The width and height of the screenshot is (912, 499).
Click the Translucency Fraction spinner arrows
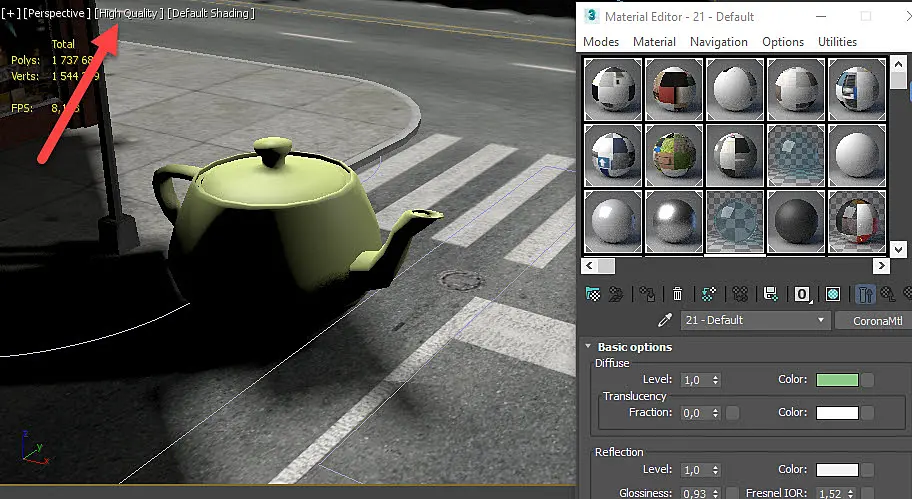[715, 413]
